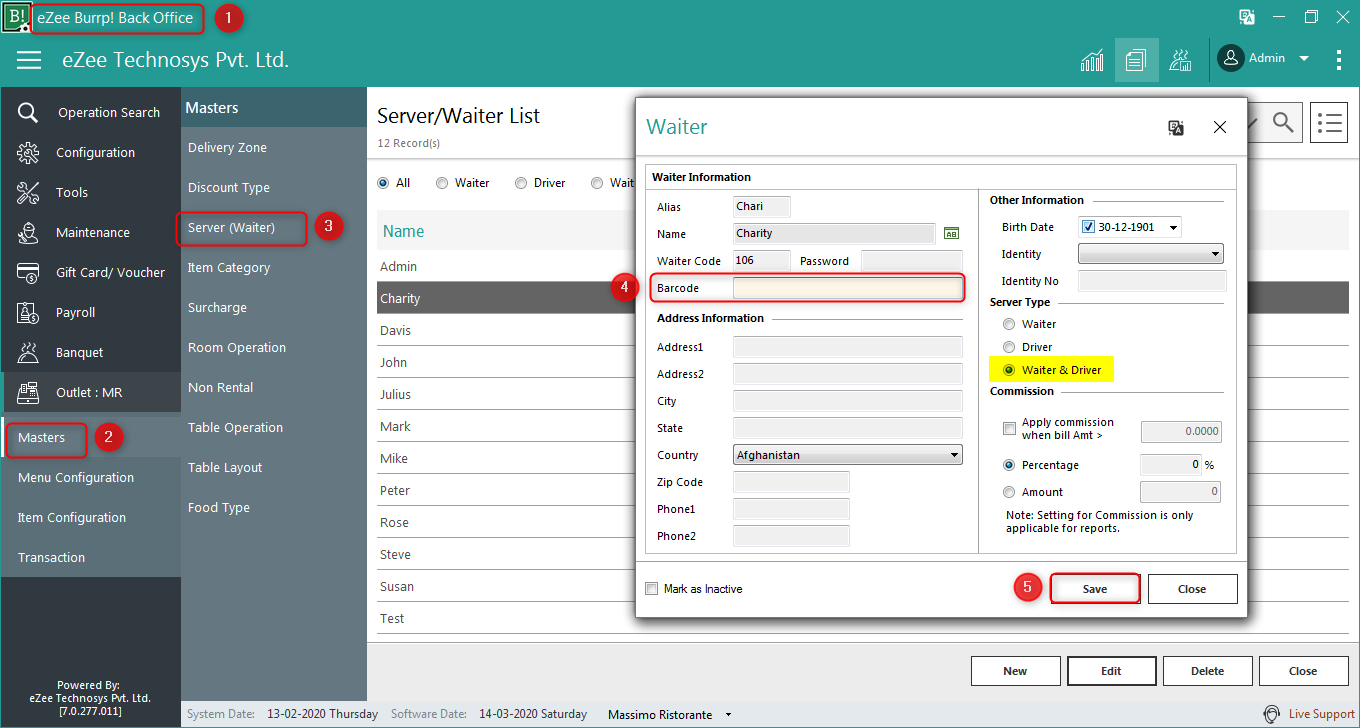Viewport: 1360px width, 728px height.
Task: Click the Live Support headset icon
Action: [1272, 714]
